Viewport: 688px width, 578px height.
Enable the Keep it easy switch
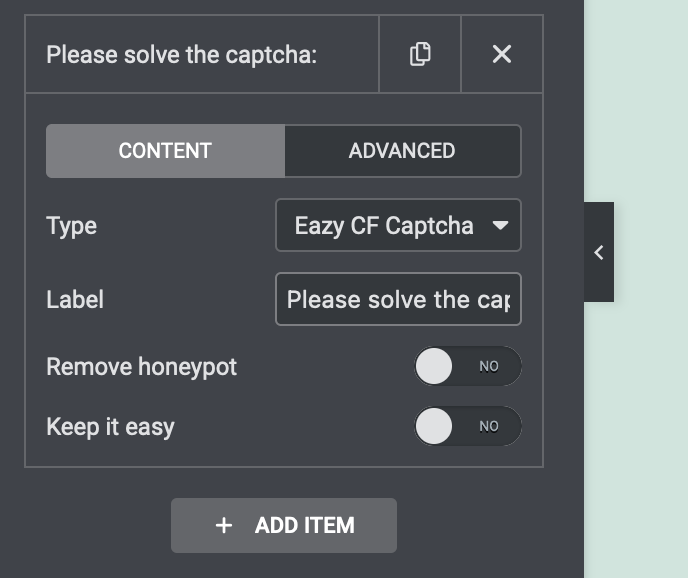(467, 426)
